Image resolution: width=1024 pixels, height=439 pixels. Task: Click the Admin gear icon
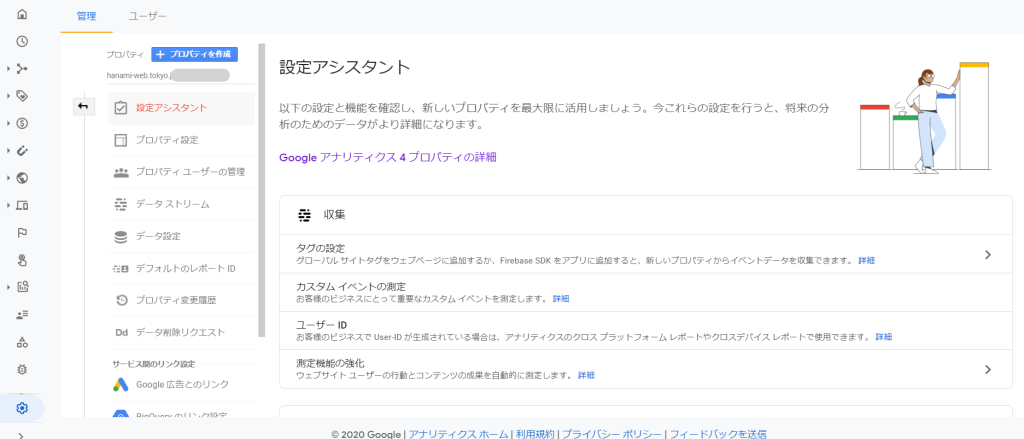[x=22, y=408]
